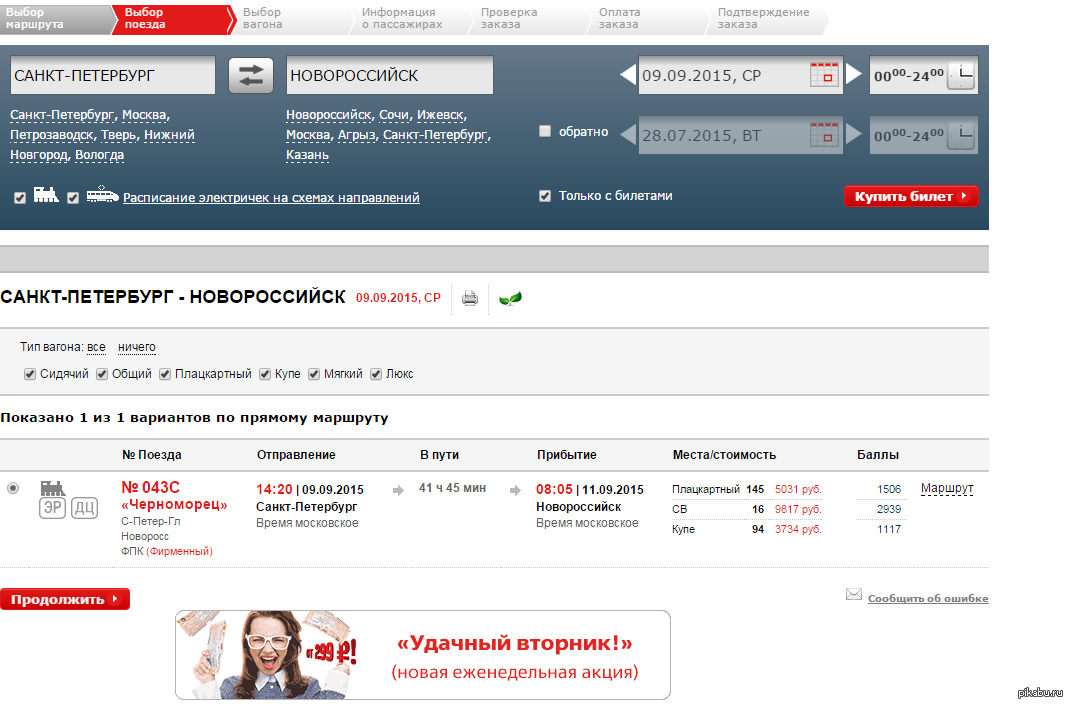This screenshot has width=1068, height=704.
Task: Click the envelope icon near report error
Action: 854,595
